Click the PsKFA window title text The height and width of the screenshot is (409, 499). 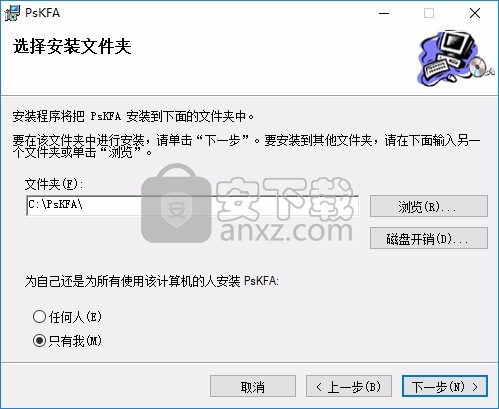pos(42,13)
